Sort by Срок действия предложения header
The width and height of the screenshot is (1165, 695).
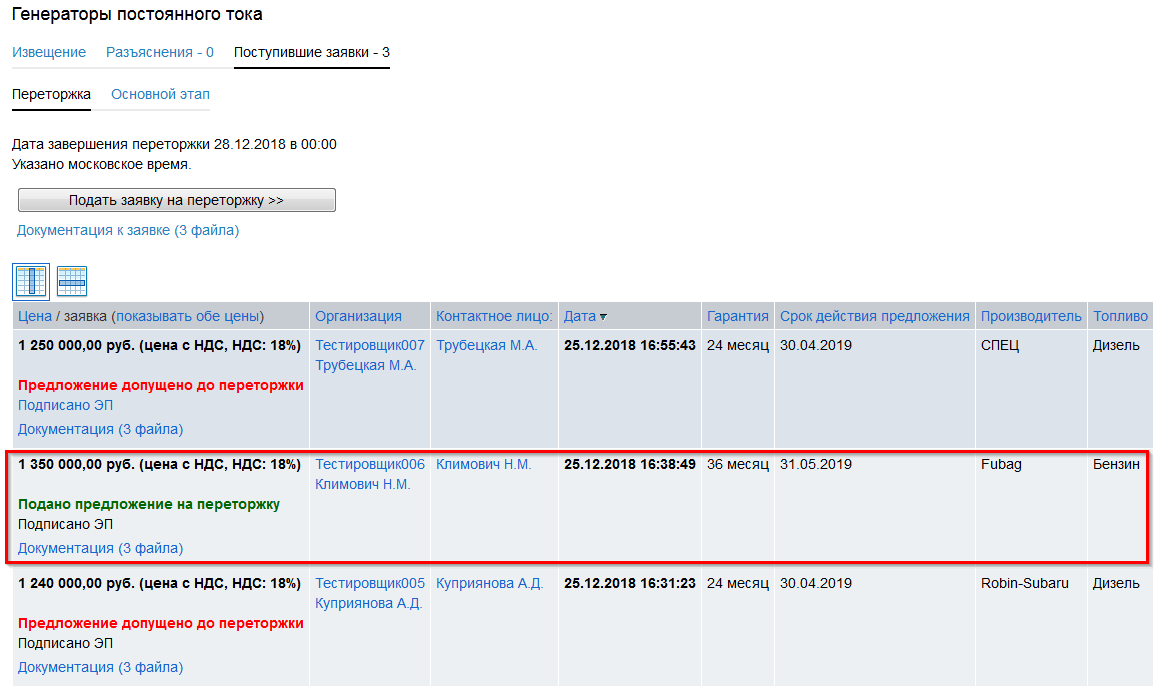pos(874,316)
